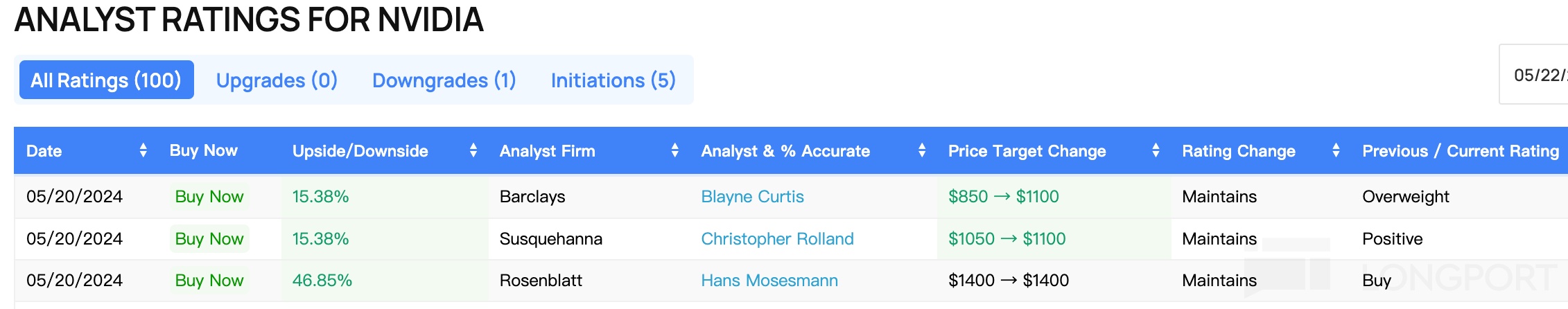This screenshot has width=1568, height=309.
Task: Show the Initiations (5) tab
Action: pyautogui.click(x=613, y=80)
